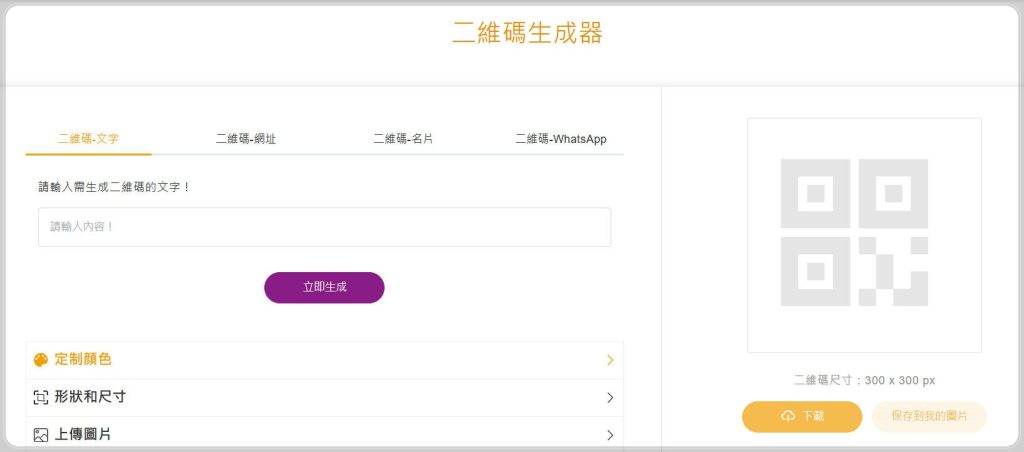Image resolution: width=1024 pixels, height=452 pixels.
Task: Click the 下載 button text
Action: point(813,416)
